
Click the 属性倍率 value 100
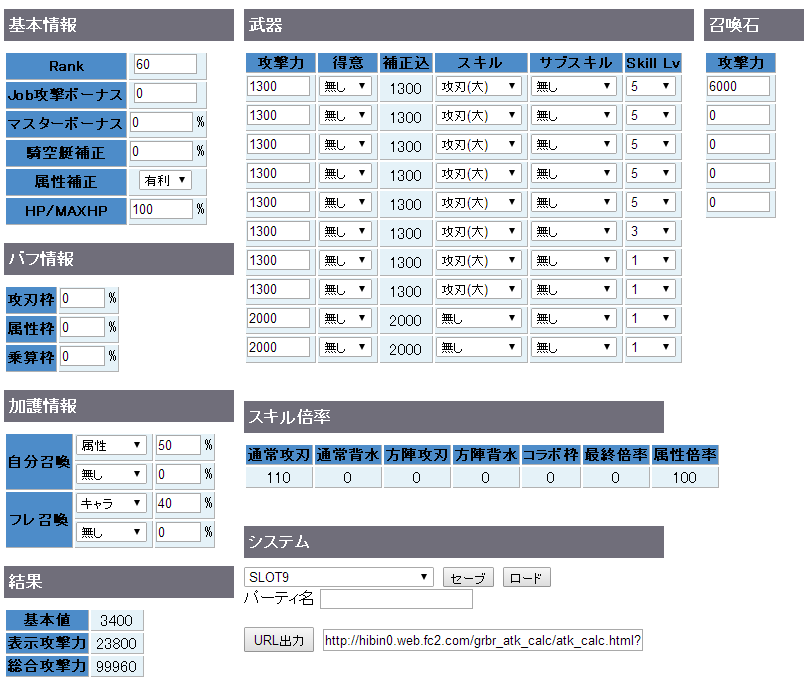[684, 477]
